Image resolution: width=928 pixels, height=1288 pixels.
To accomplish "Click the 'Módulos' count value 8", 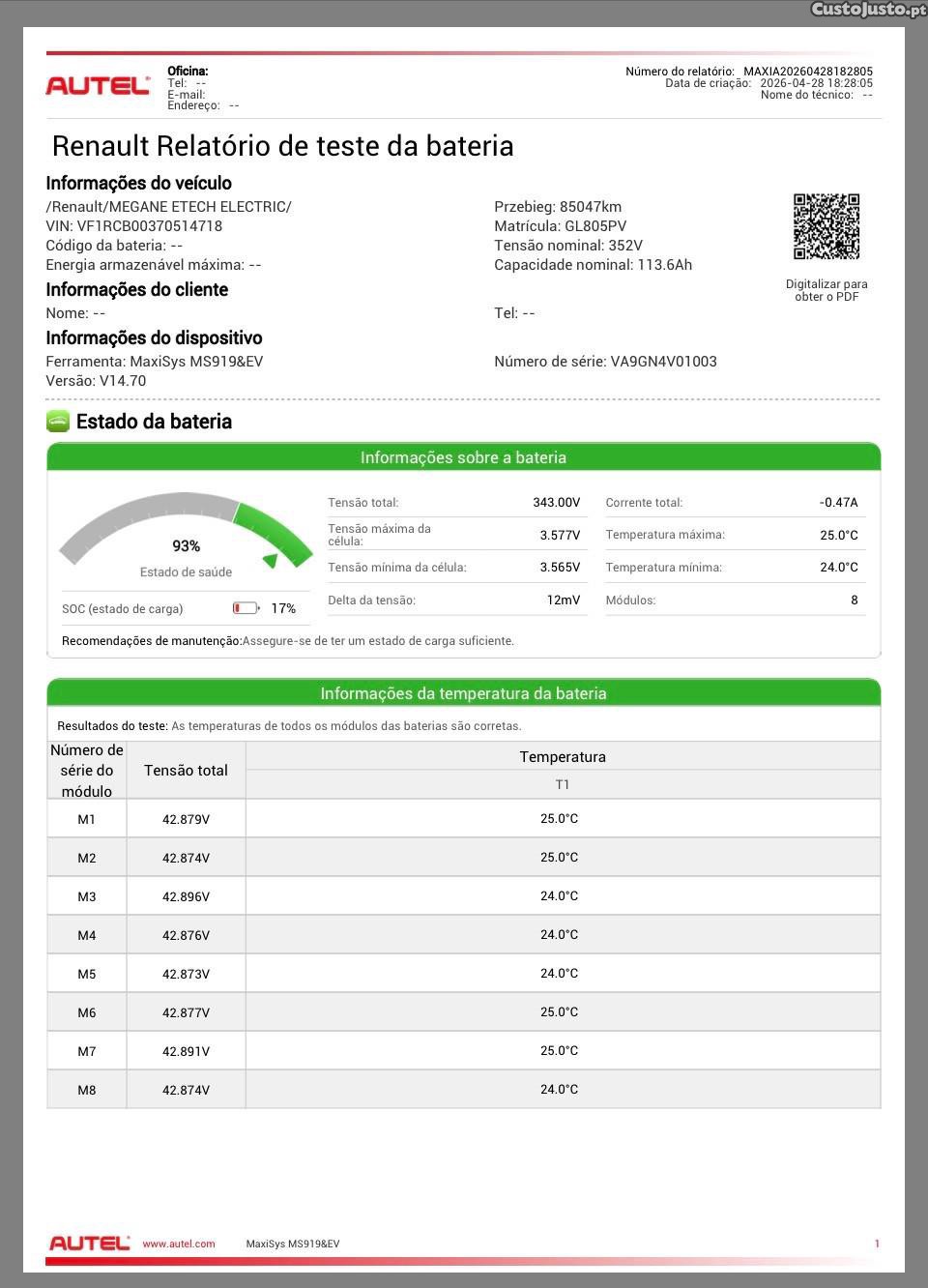I will [855, 600].
